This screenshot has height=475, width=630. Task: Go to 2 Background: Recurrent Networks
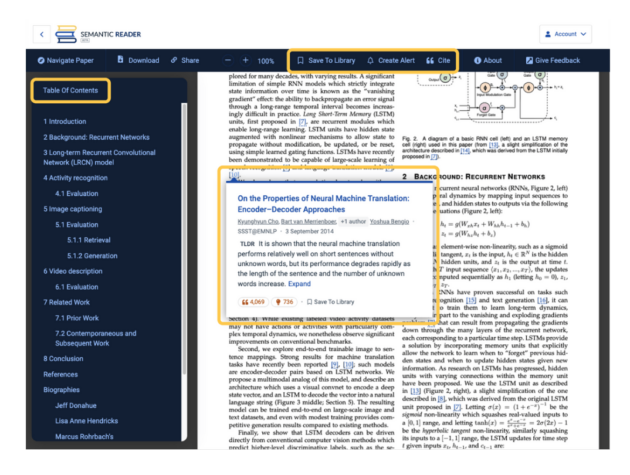96,137
